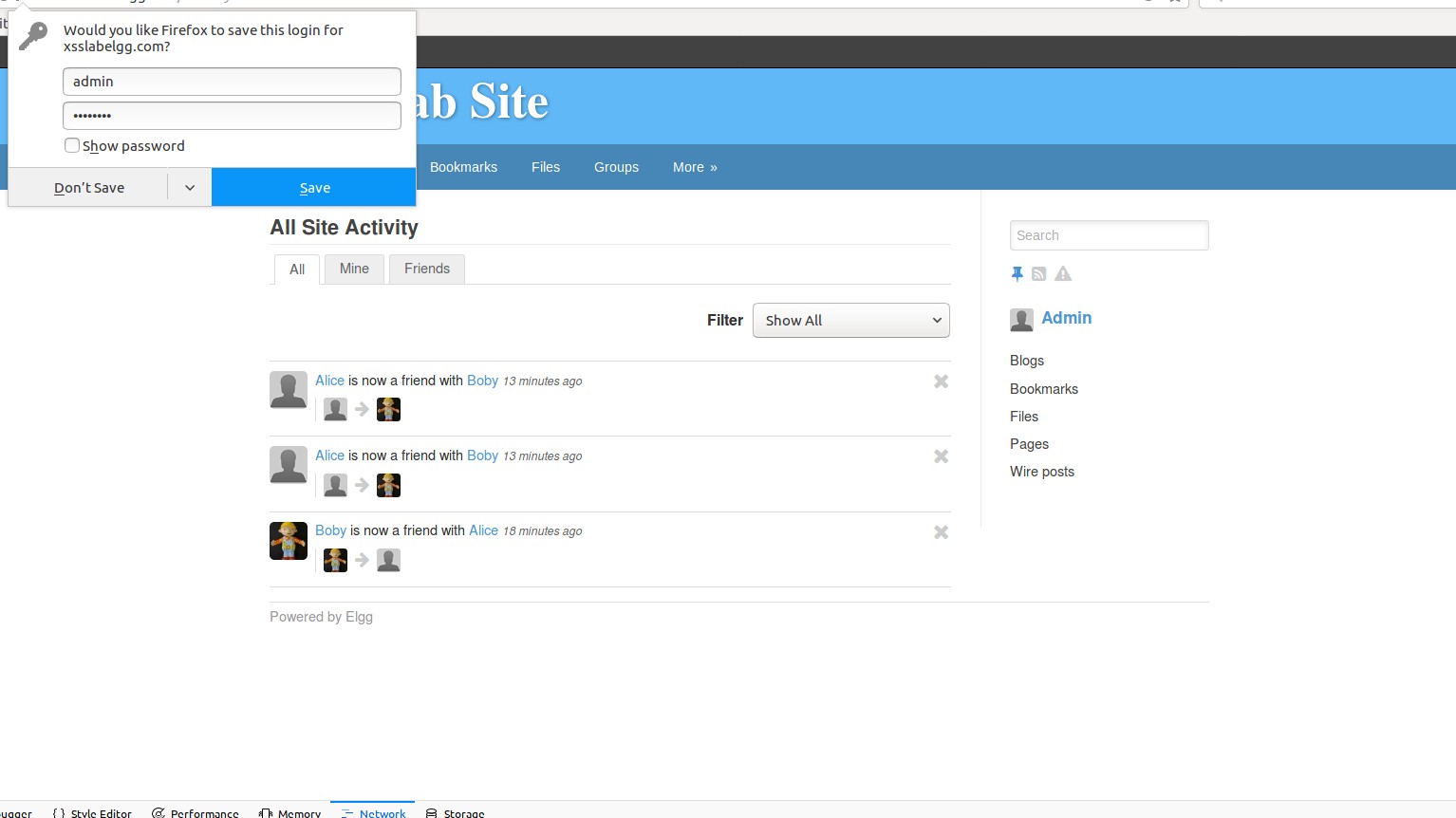Click the blue Save login button
The height and width of the screenshot is (818, 1456).
tap(314, 188)
